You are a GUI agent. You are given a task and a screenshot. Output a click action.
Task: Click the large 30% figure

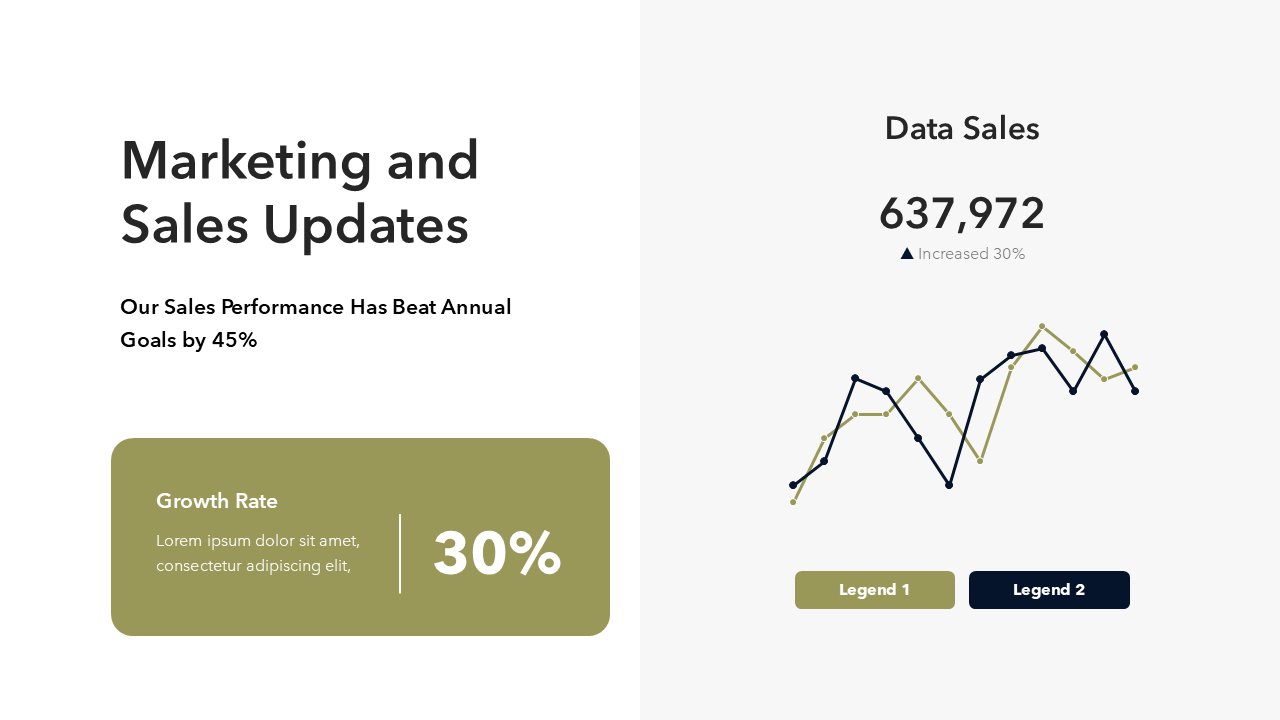[x=497, y=553]
